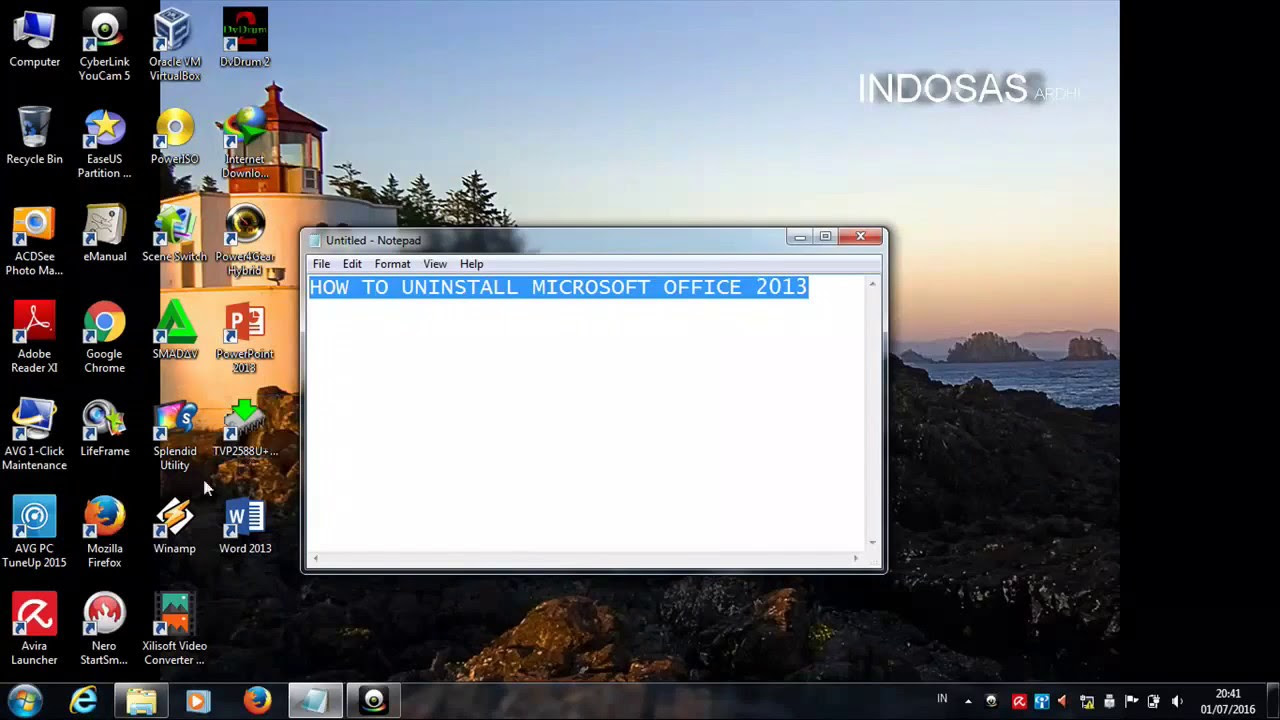
Task: Select AVG PC TuneUp 2015 desktop icon
Action: click(34, 532)
